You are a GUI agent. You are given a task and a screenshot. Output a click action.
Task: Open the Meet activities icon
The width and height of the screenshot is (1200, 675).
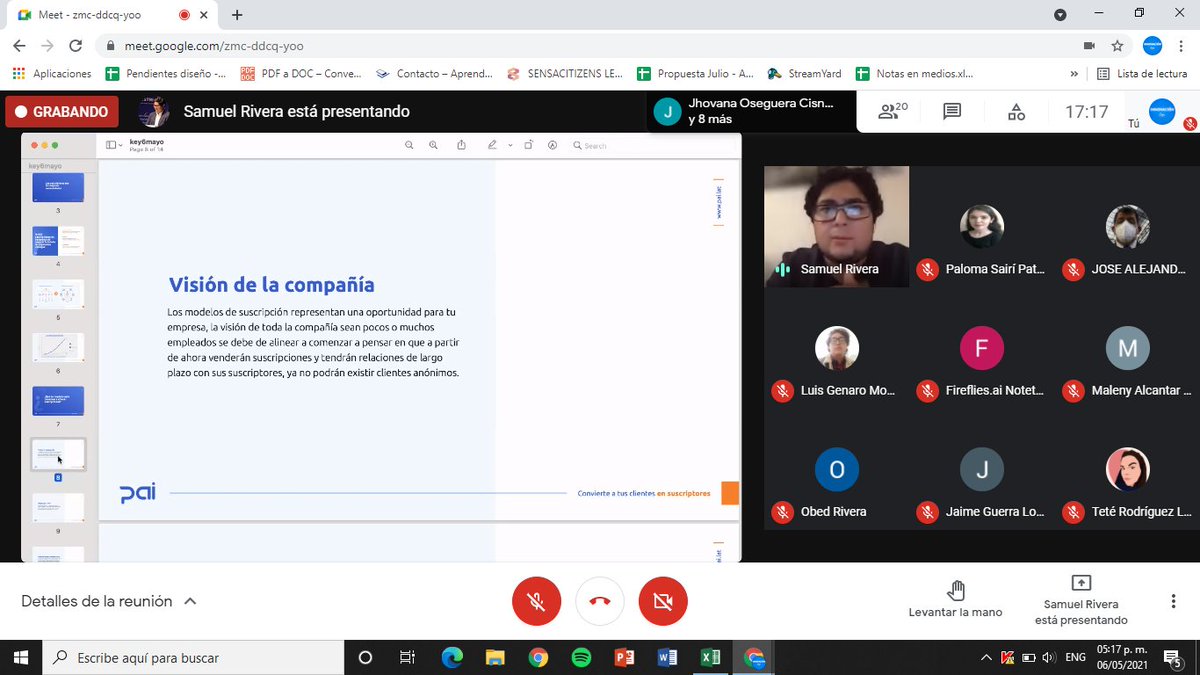point(1016,112)
